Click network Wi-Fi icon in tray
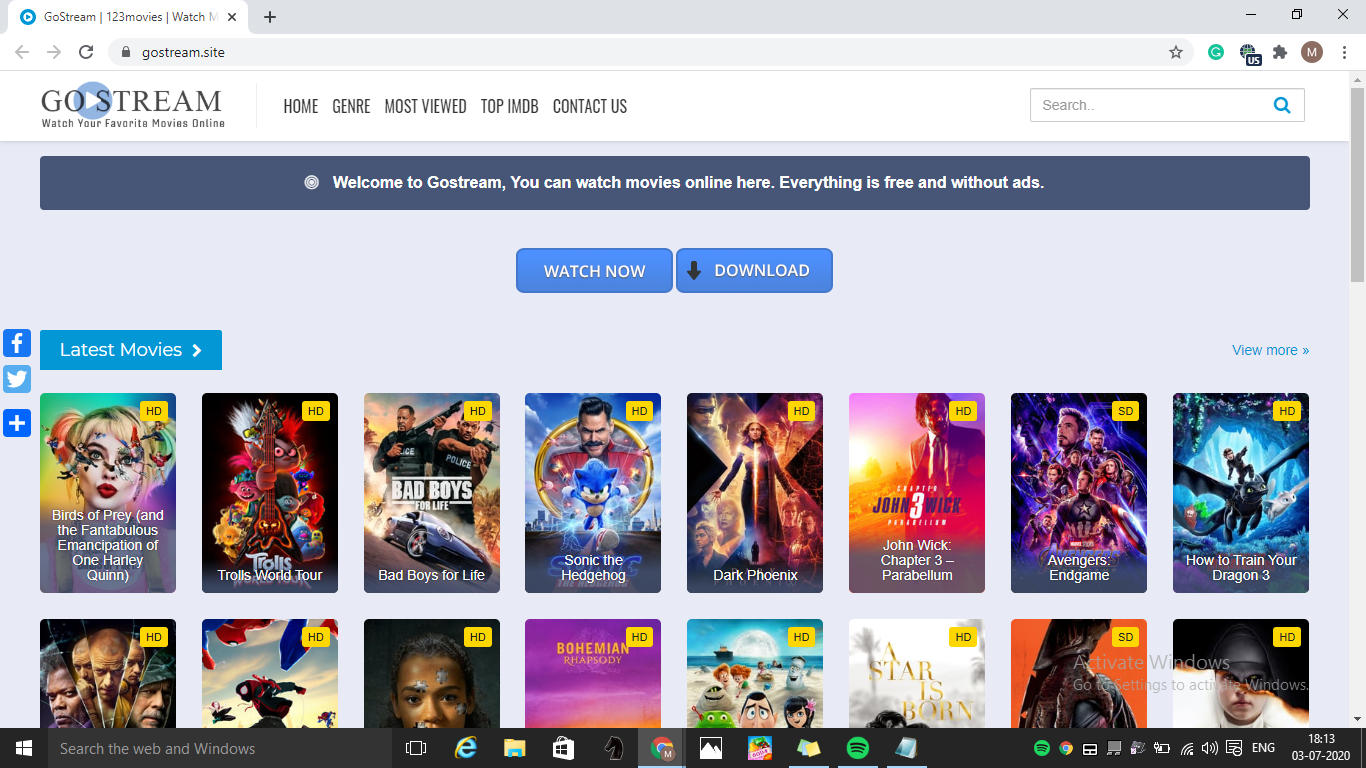The image size is (1366, 768). coord(1187,748)
